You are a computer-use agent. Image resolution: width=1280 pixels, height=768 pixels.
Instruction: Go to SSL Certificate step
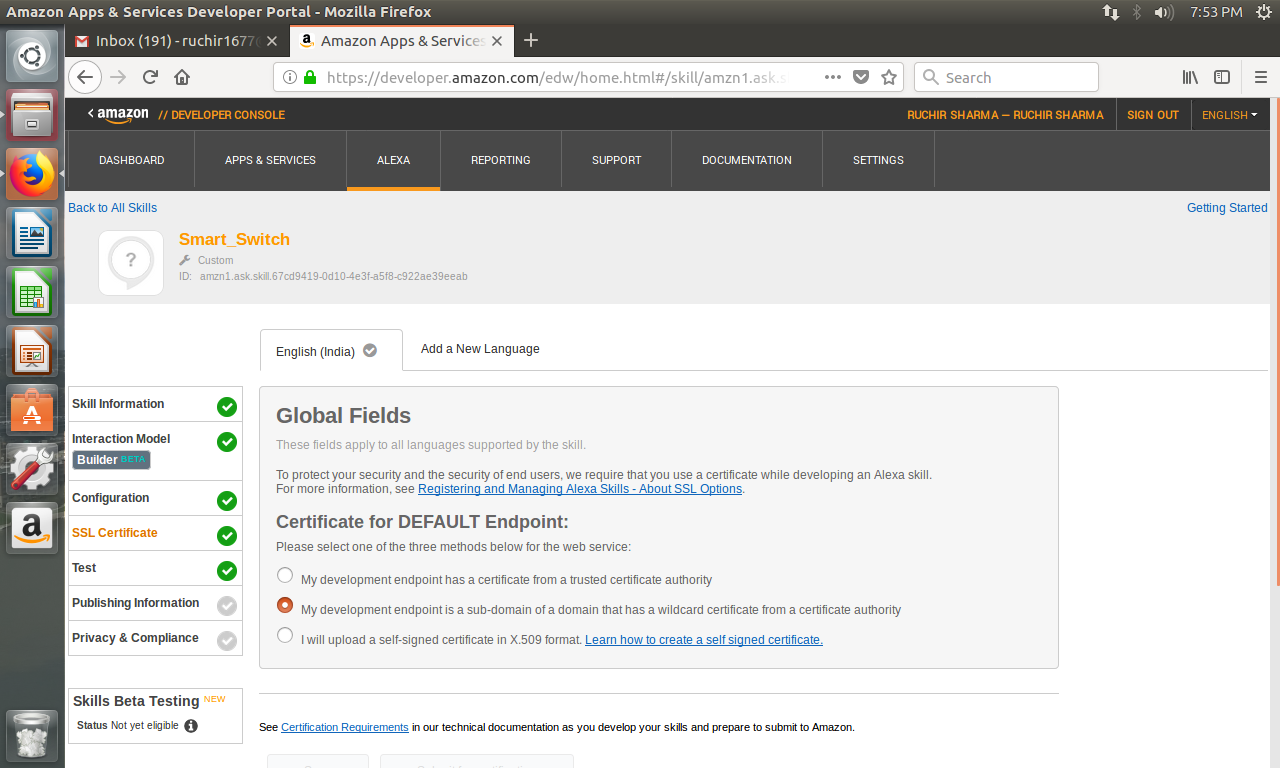[155, 533]
